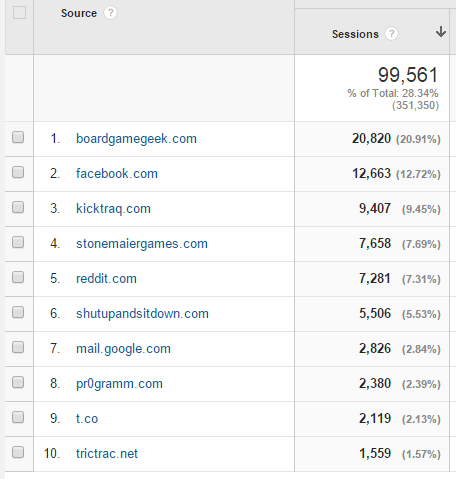Open the pr0gramm.com source link
This screenshot has height=479, width=456.
tap(119, 384)
